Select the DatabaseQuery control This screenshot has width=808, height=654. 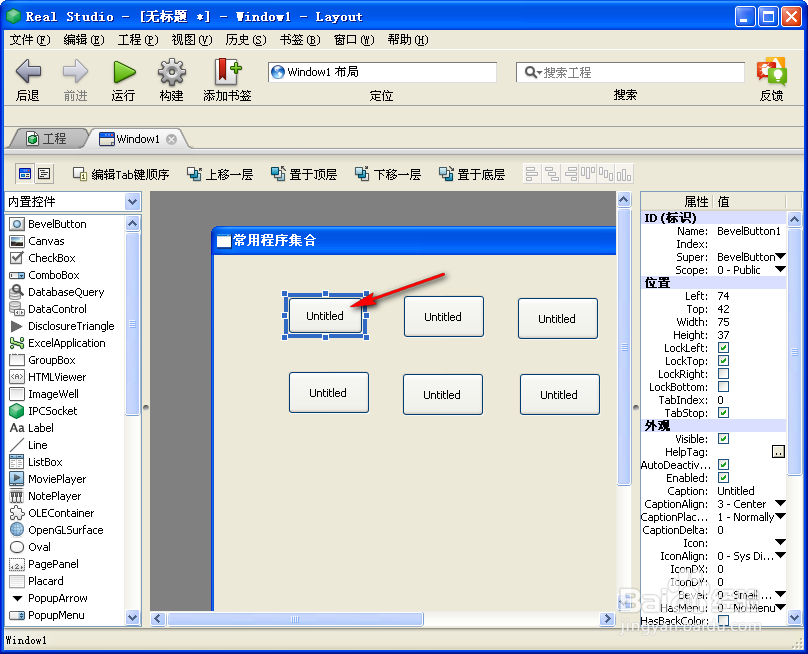tap(66, 292)
